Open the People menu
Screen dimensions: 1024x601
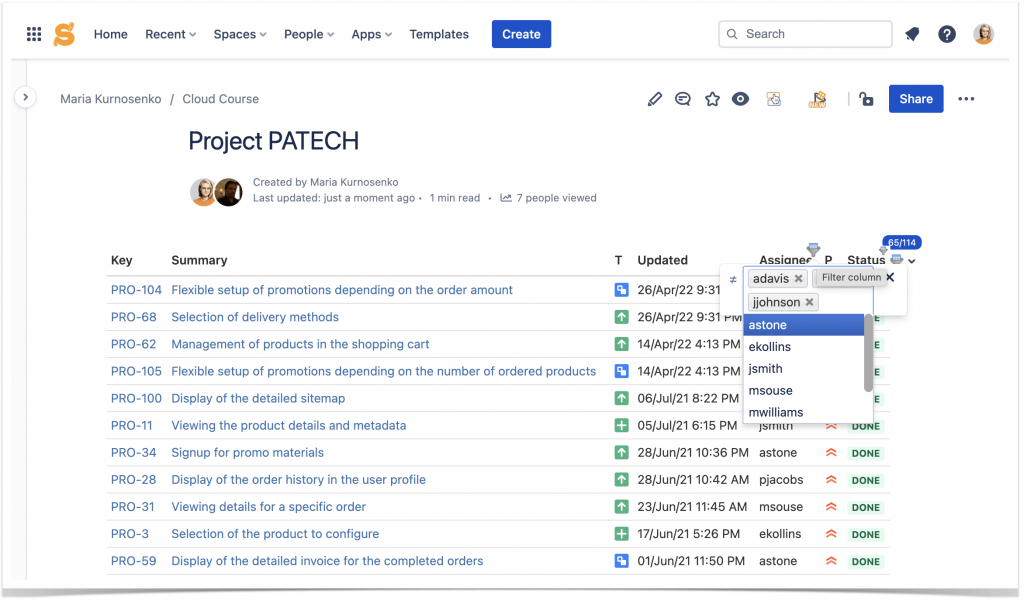[x=308, y=33]
